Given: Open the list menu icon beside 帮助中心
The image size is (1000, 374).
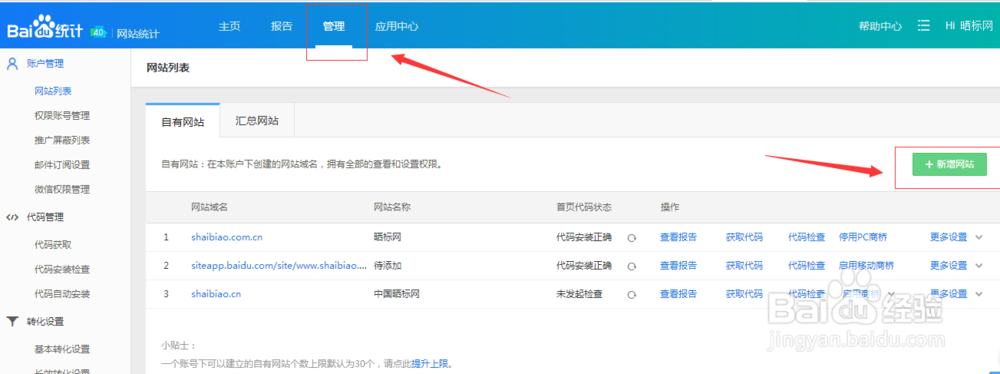Looking at the screenshot, I should click(x=923, y=26).
